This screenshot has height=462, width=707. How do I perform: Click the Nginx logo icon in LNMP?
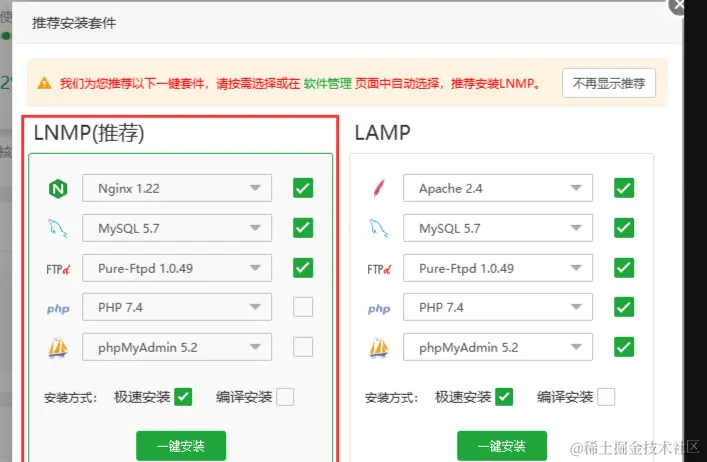58,188
